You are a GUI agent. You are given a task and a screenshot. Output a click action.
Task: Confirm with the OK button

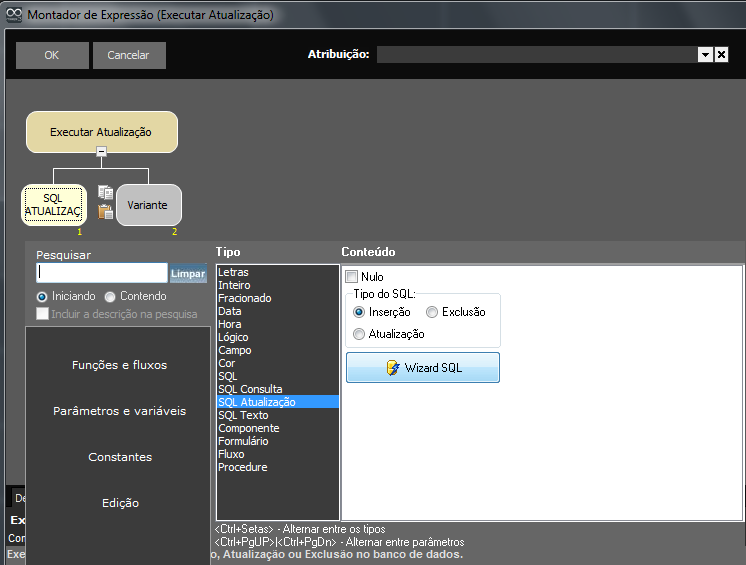tap(52, 55)
